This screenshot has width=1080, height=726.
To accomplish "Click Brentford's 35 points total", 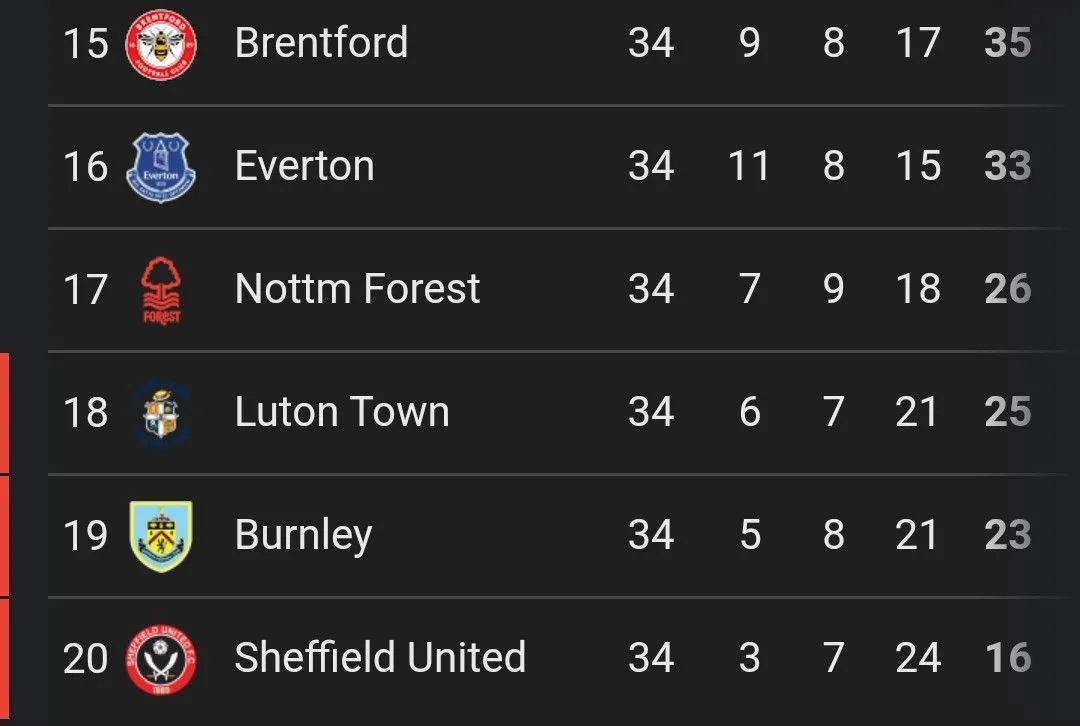I will pos(1007,43).
